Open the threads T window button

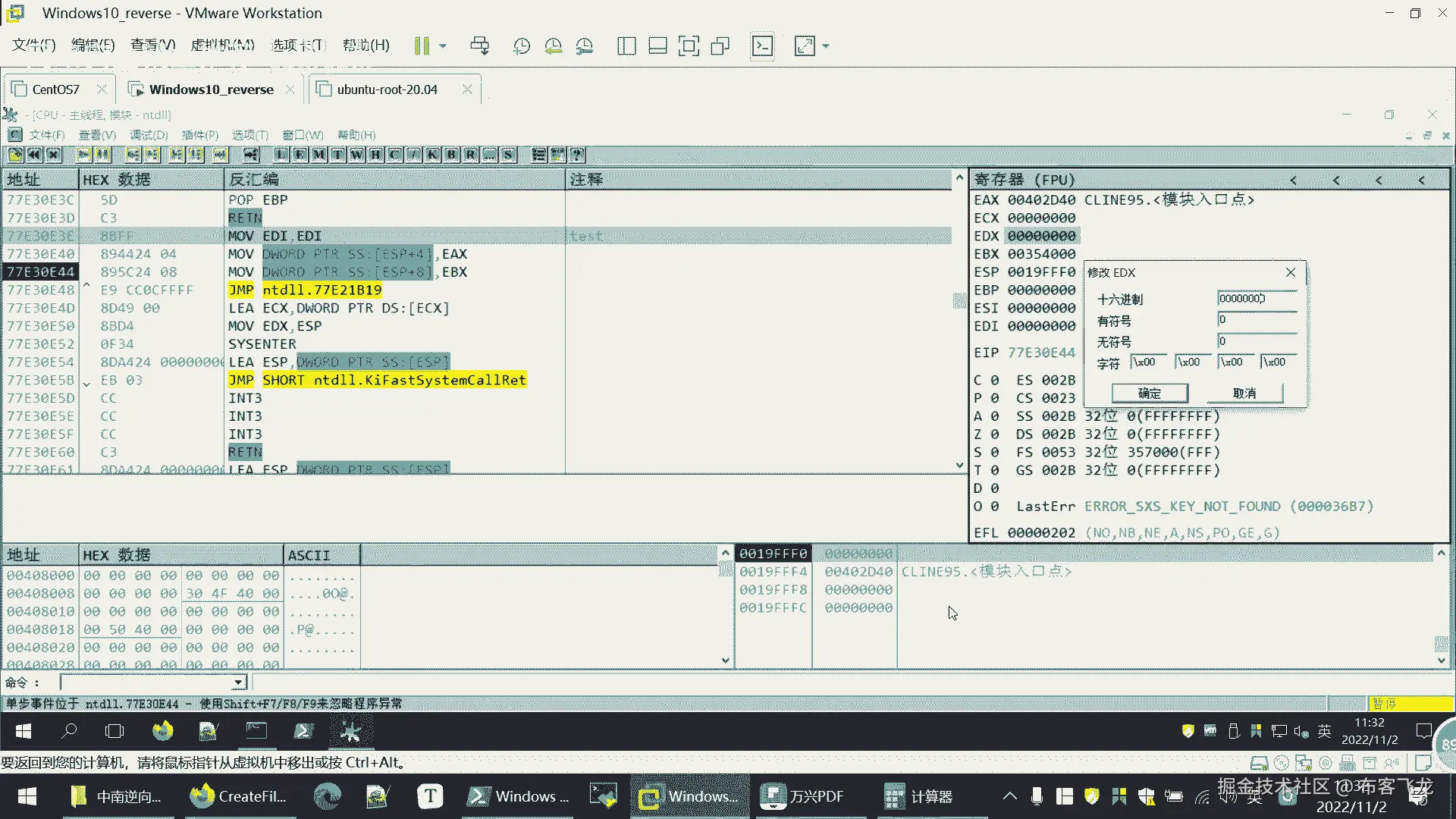coord(337,155)
